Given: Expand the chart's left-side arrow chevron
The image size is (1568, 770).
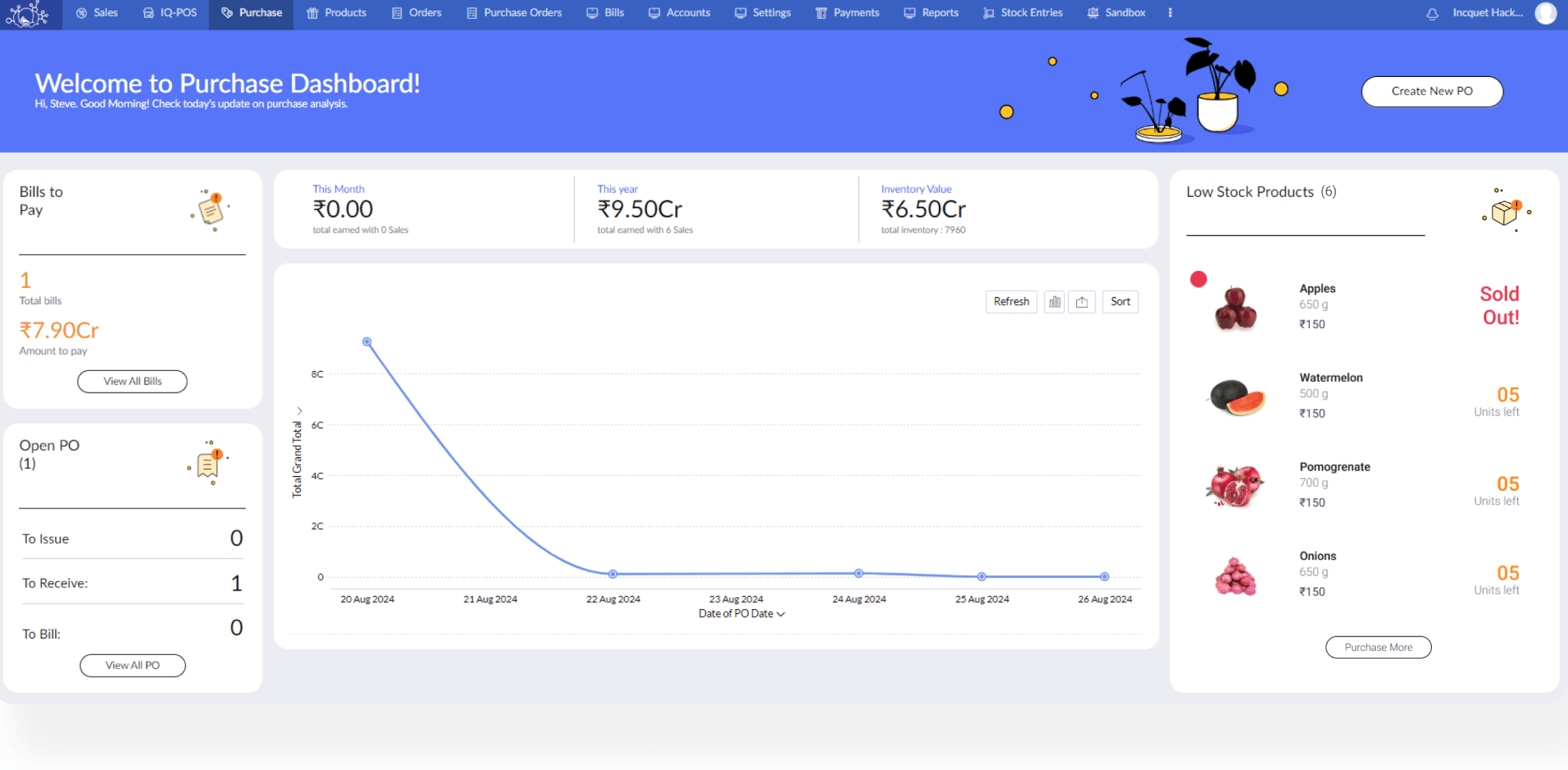Looking at the screenshot, I should [299, 410].
